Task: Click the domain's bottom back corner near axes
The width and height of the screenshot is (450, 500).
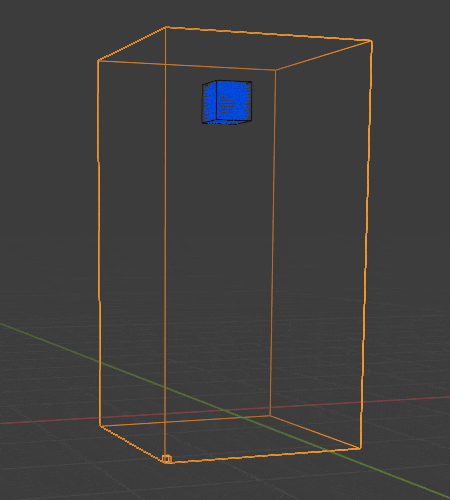Action: pyautogui.click(x=270, y=416)
